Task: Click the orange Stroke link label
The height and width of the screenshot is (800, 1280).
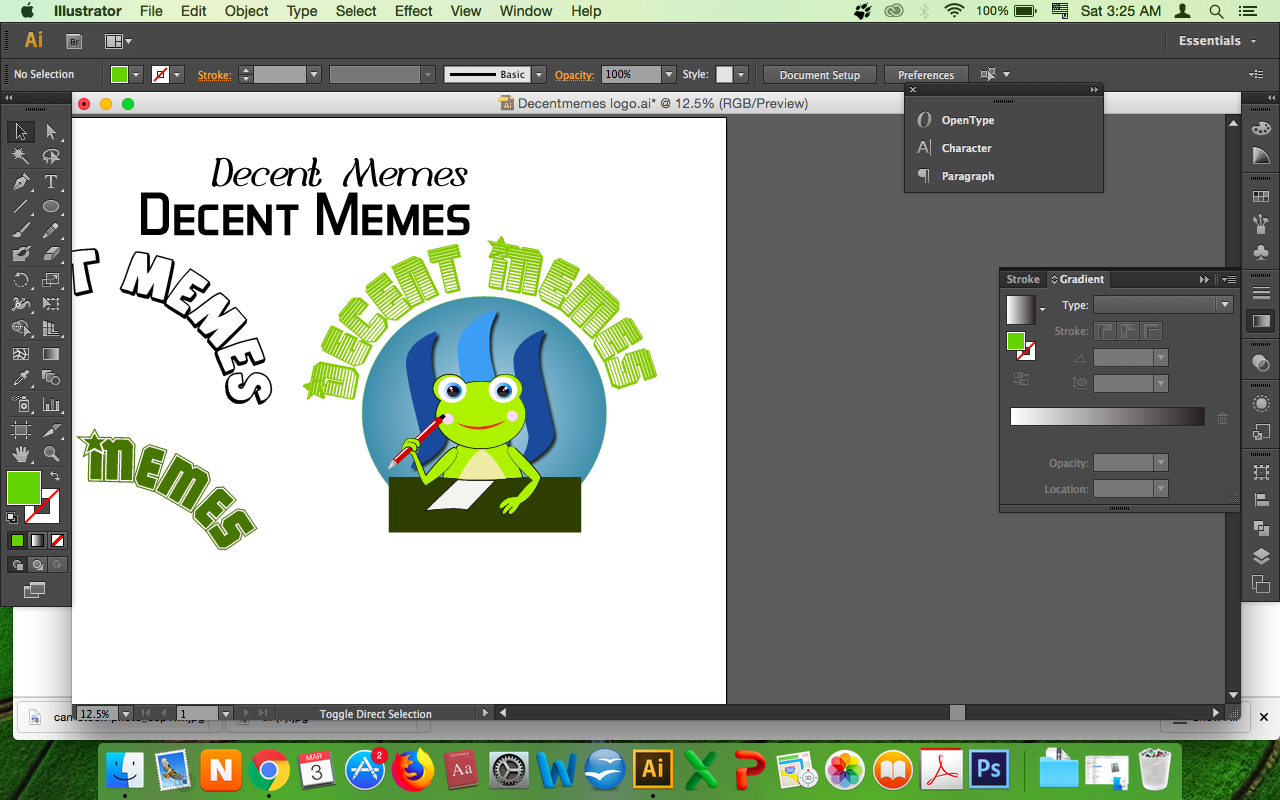Action: (214, 75)
